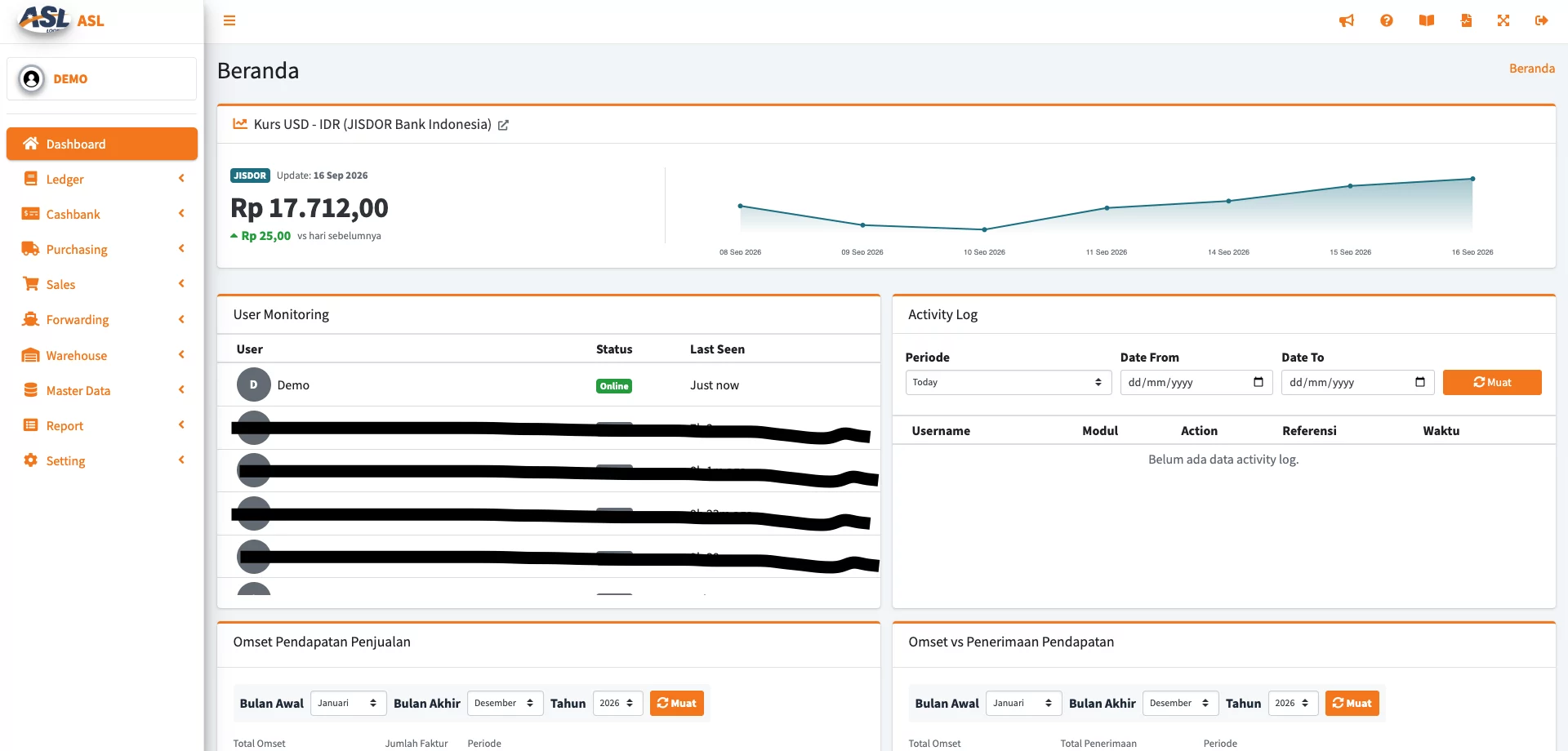This screenshot has height=751, width=1568.
Task: Open Tahun 2026 dropdown in Omset Pendapatan Penjualan
Action: point(618,703)
